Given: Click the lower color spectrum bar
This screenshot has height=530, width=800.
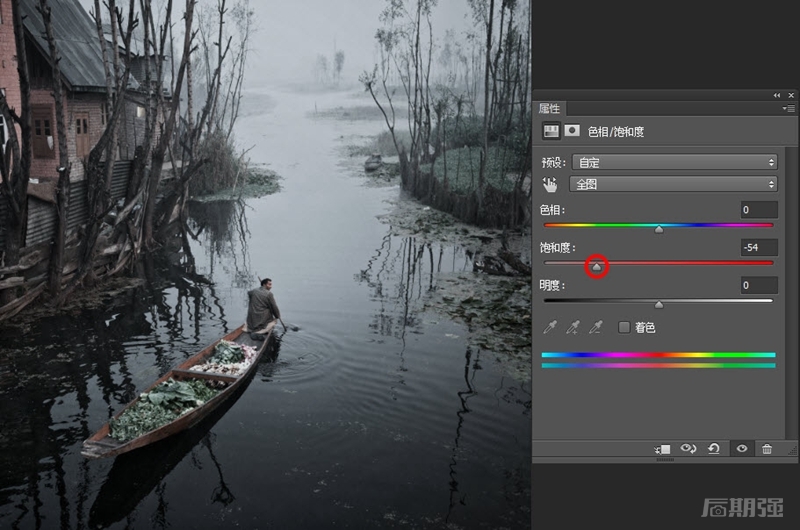Looking at the screenshot, I should (658, 365).
